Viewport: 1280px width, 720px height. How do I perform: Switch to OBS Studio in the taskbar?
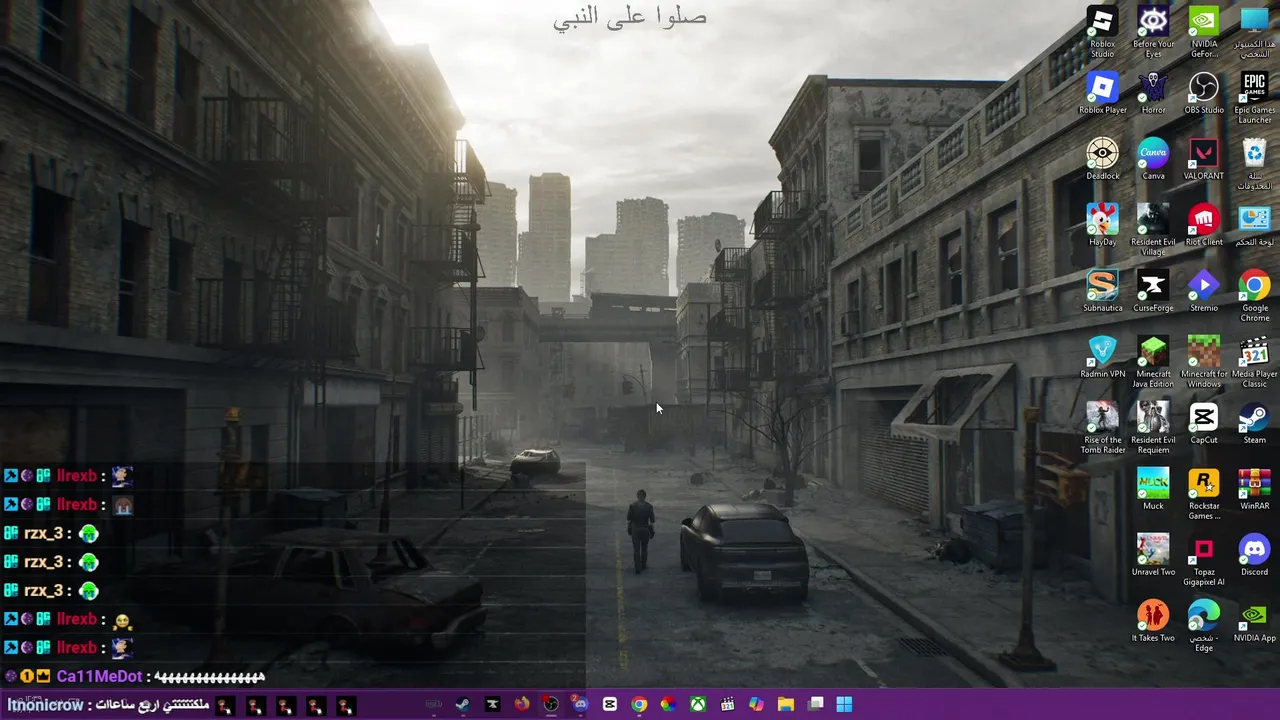[x=551, y=704]
